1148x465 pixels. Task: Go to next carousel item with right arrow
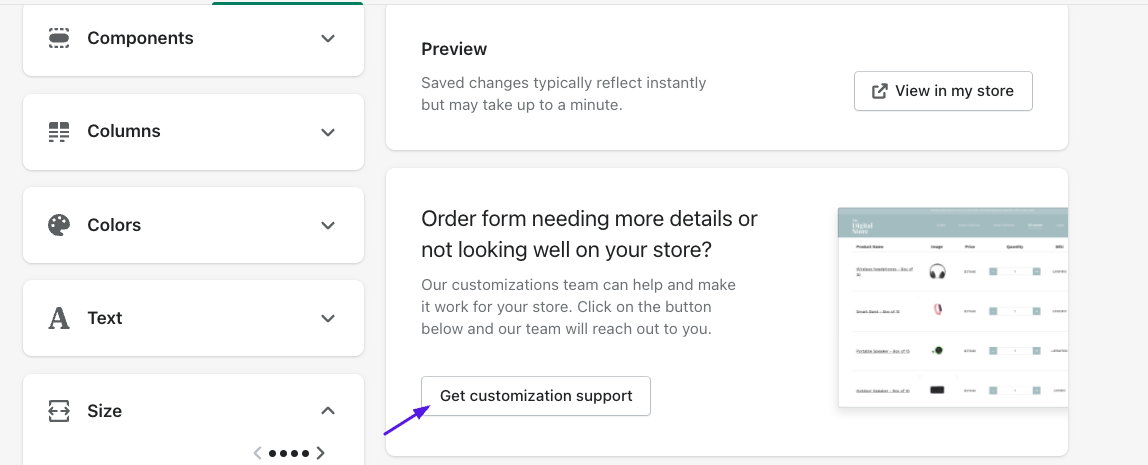pyautogui.click(x=320, y=453)
